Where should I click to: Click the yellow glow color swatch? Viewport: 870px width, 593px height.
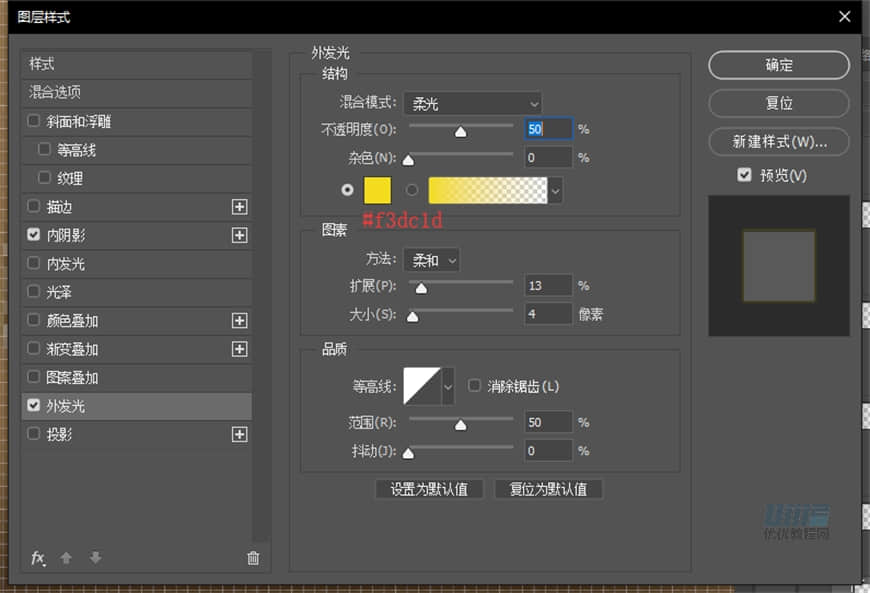pyautogui.click(x=377, y=189)
